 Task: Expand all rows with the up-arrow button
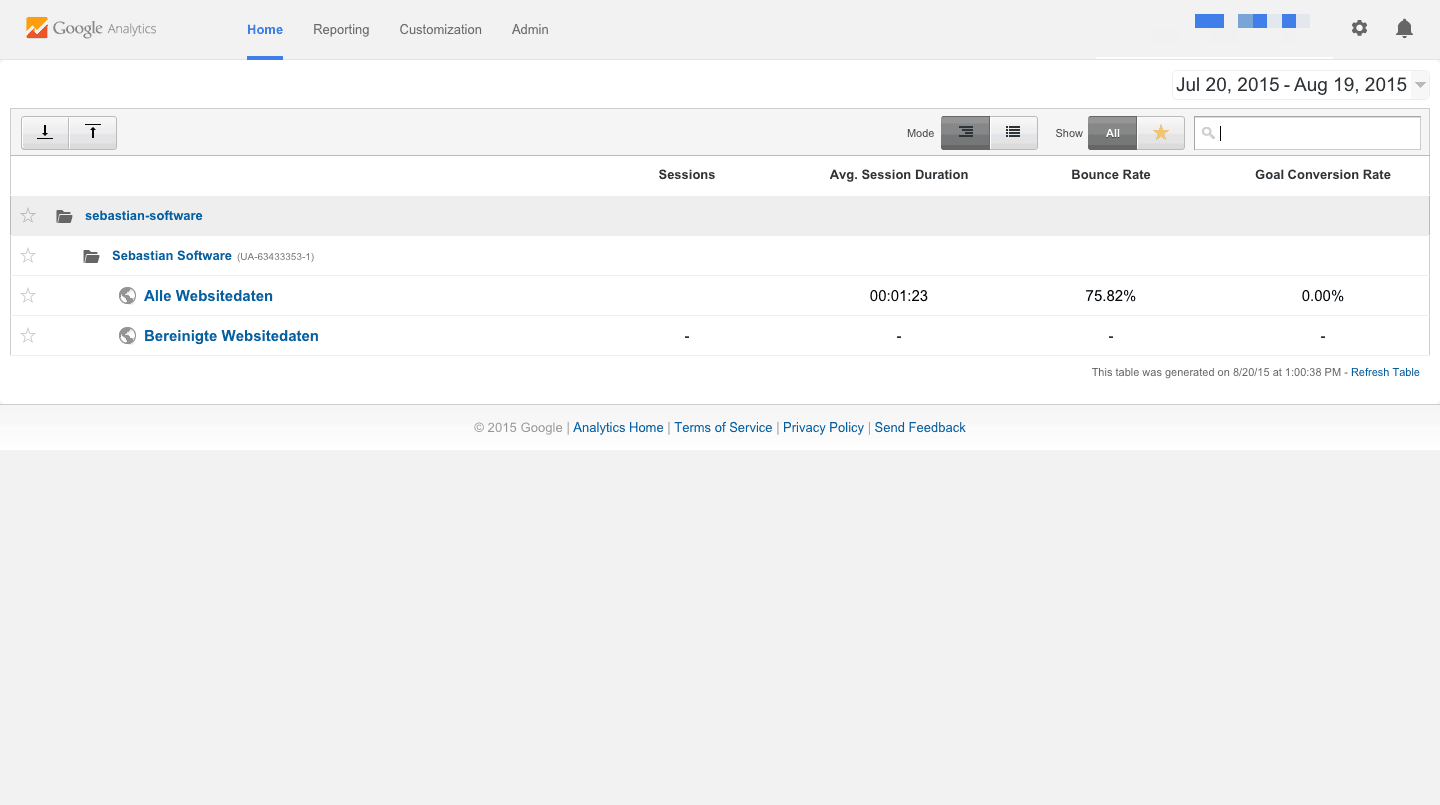pyautogui.click(x=93, y=132)
